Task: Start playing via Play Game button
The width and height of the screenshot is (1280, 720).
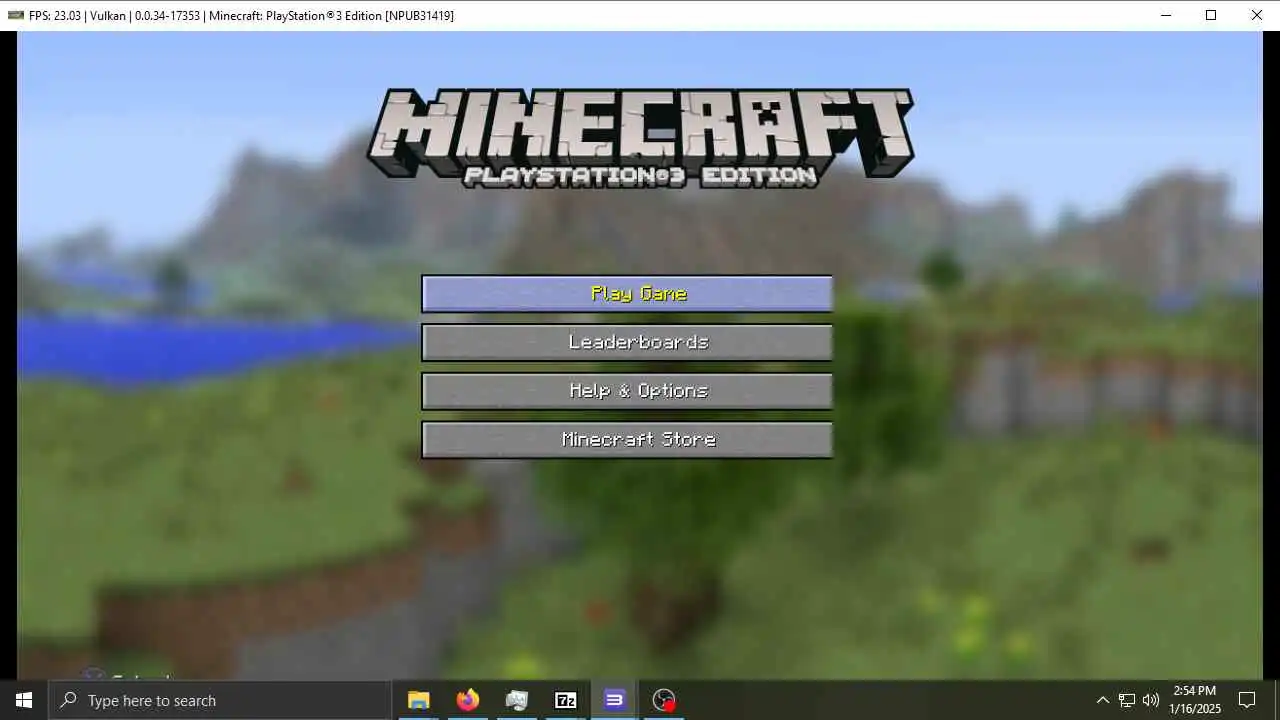Action: click(x=627, y=294)
